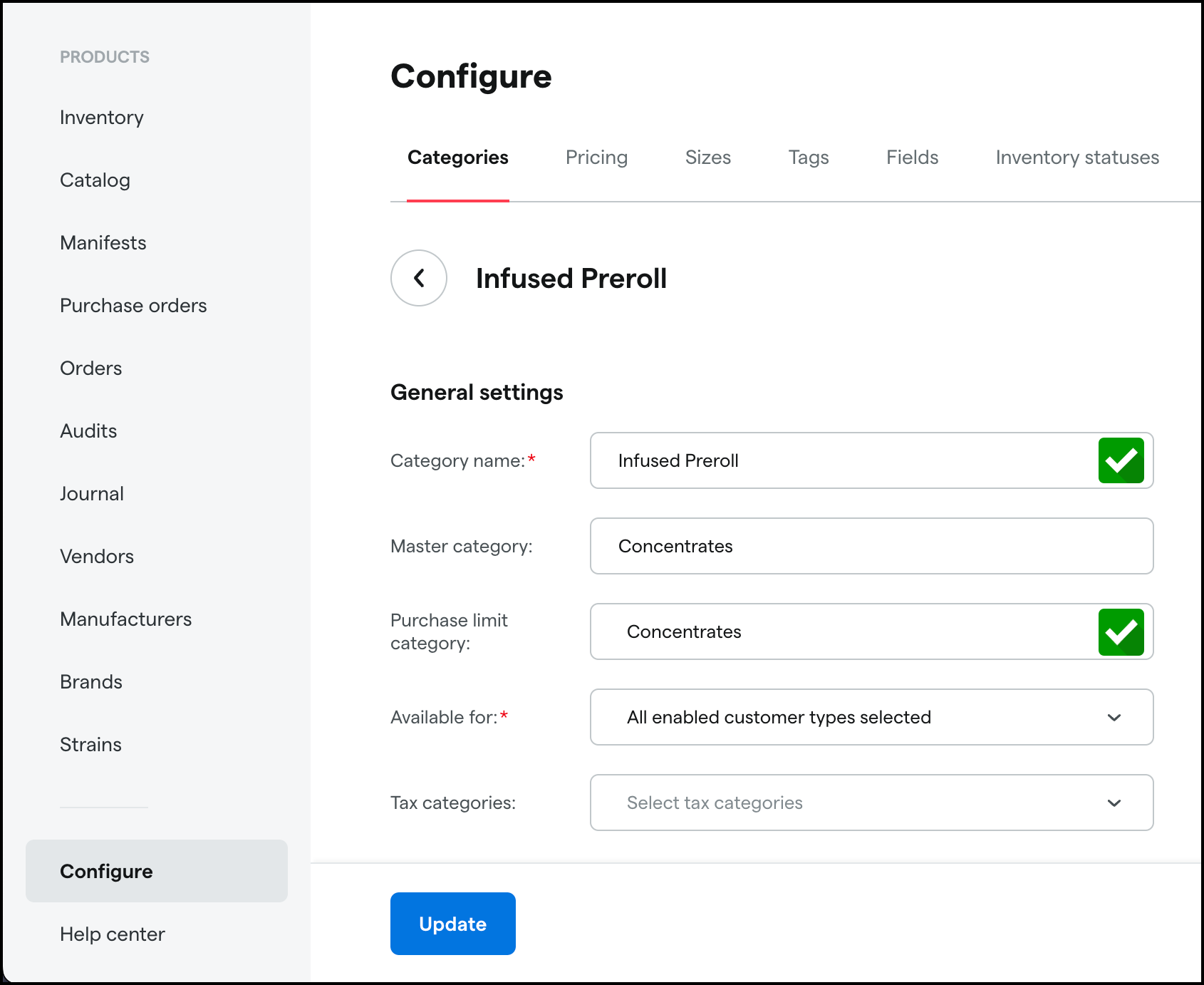Open the Master category Concentrates field

click(x=871, y=546)
